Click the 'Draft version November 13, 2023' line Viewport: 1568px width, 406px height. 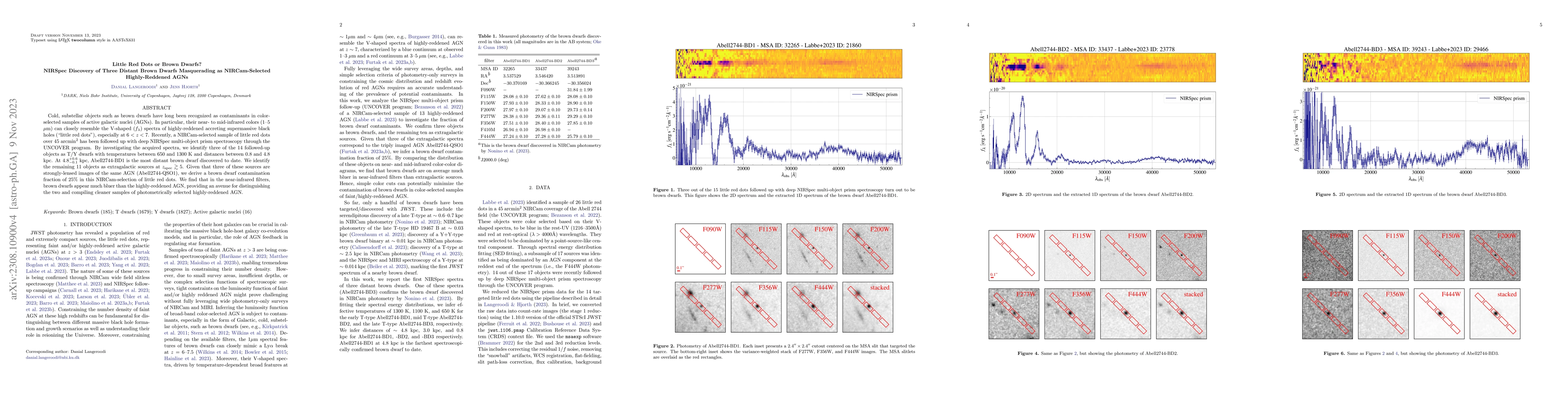click(66, 35)
